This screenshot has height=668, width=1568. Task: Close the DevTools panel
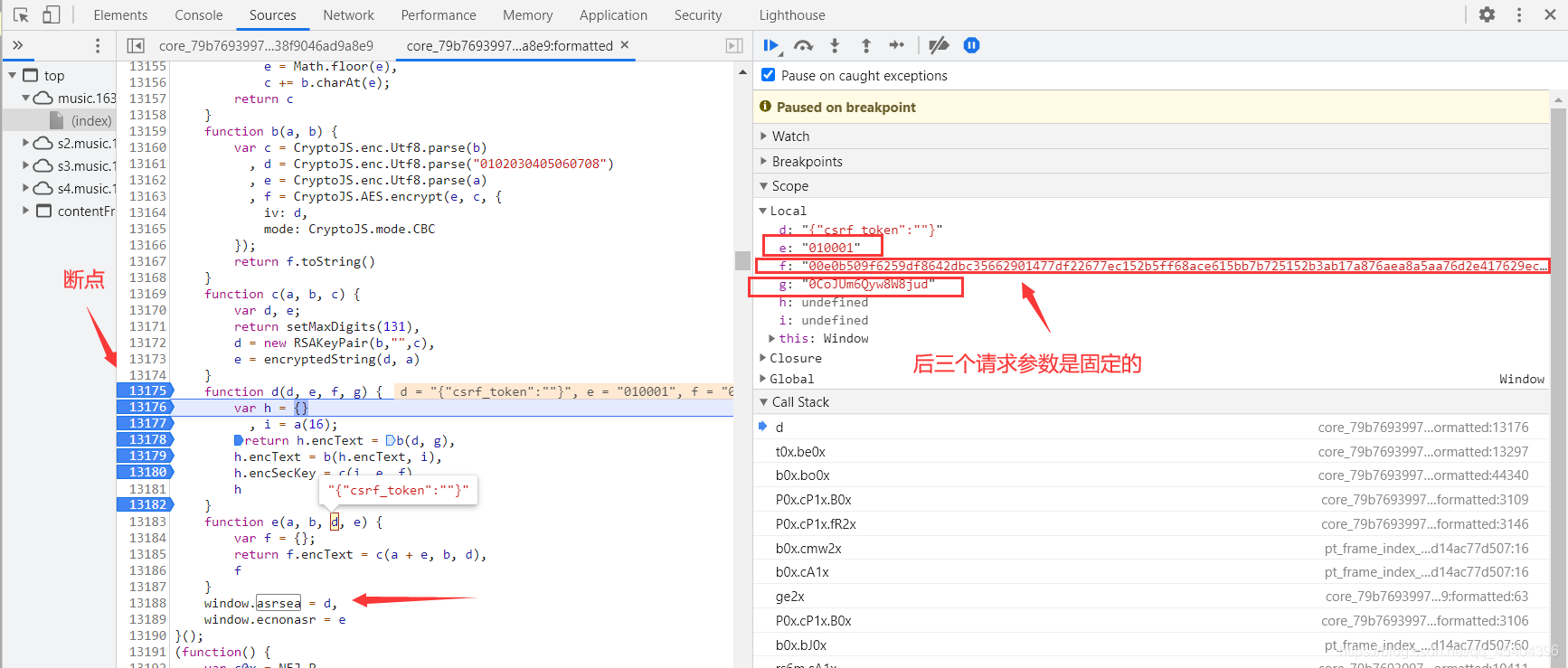pos(1550,14)
